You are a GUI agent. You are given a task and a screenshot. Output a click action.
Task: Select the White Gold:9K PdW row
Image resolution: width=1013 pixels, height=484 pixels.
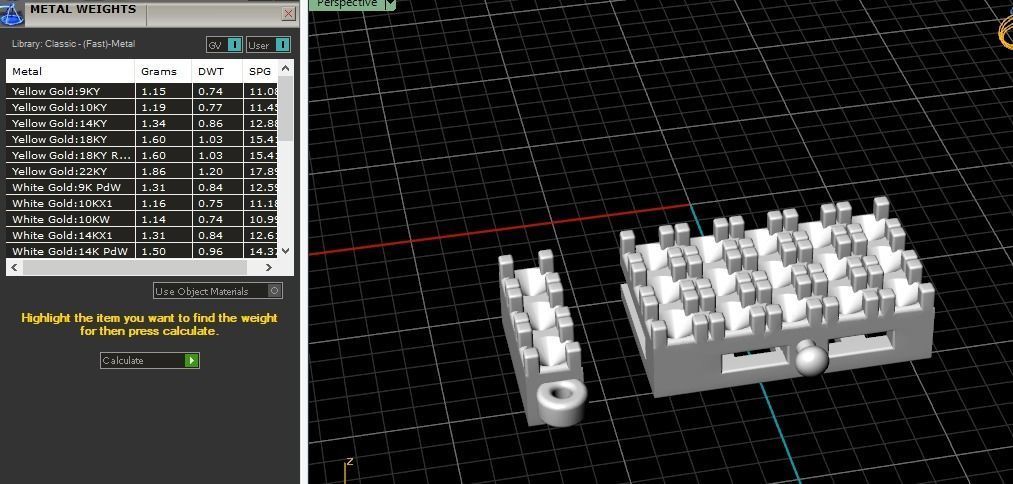(x=142, y=187)
